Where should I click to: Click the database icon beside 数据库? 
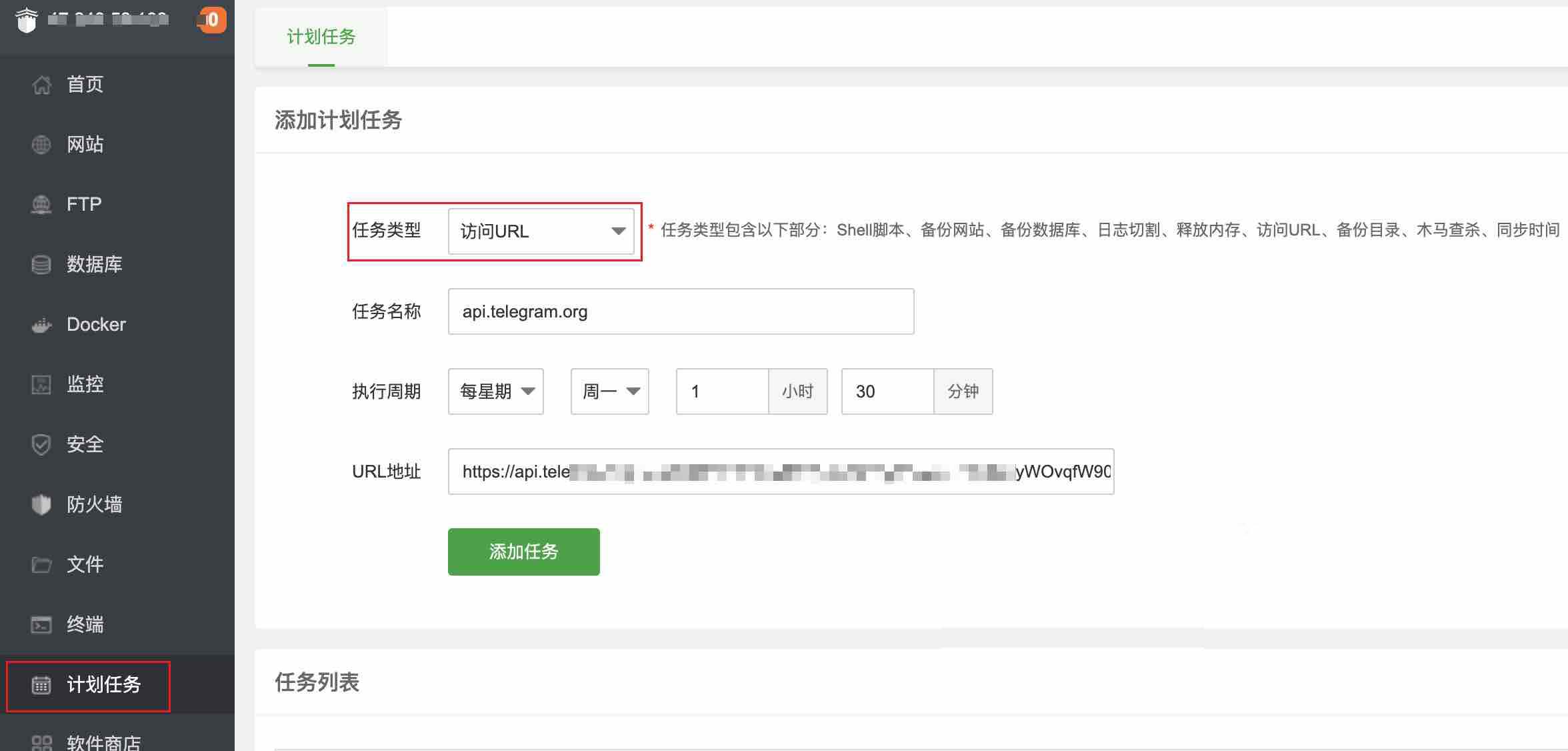tap(41, 265)
